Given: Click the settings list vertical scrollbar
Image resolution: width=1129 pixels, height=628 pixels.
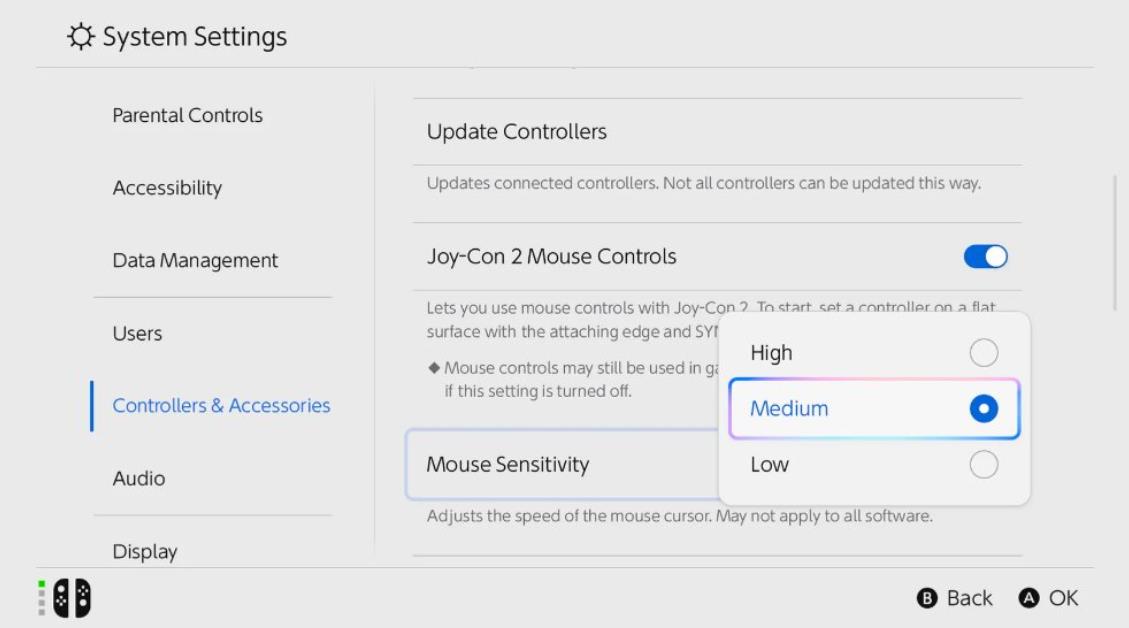Looking at the screenshot, I should (x=1116, y=245).
